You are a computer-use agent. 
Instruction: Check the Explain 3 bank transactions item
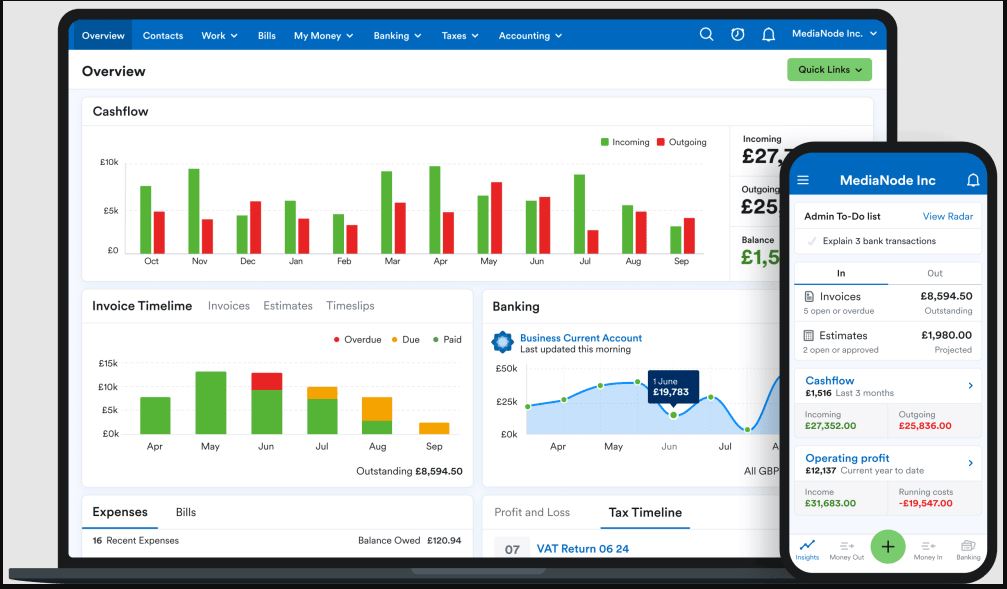pos(812,241)
